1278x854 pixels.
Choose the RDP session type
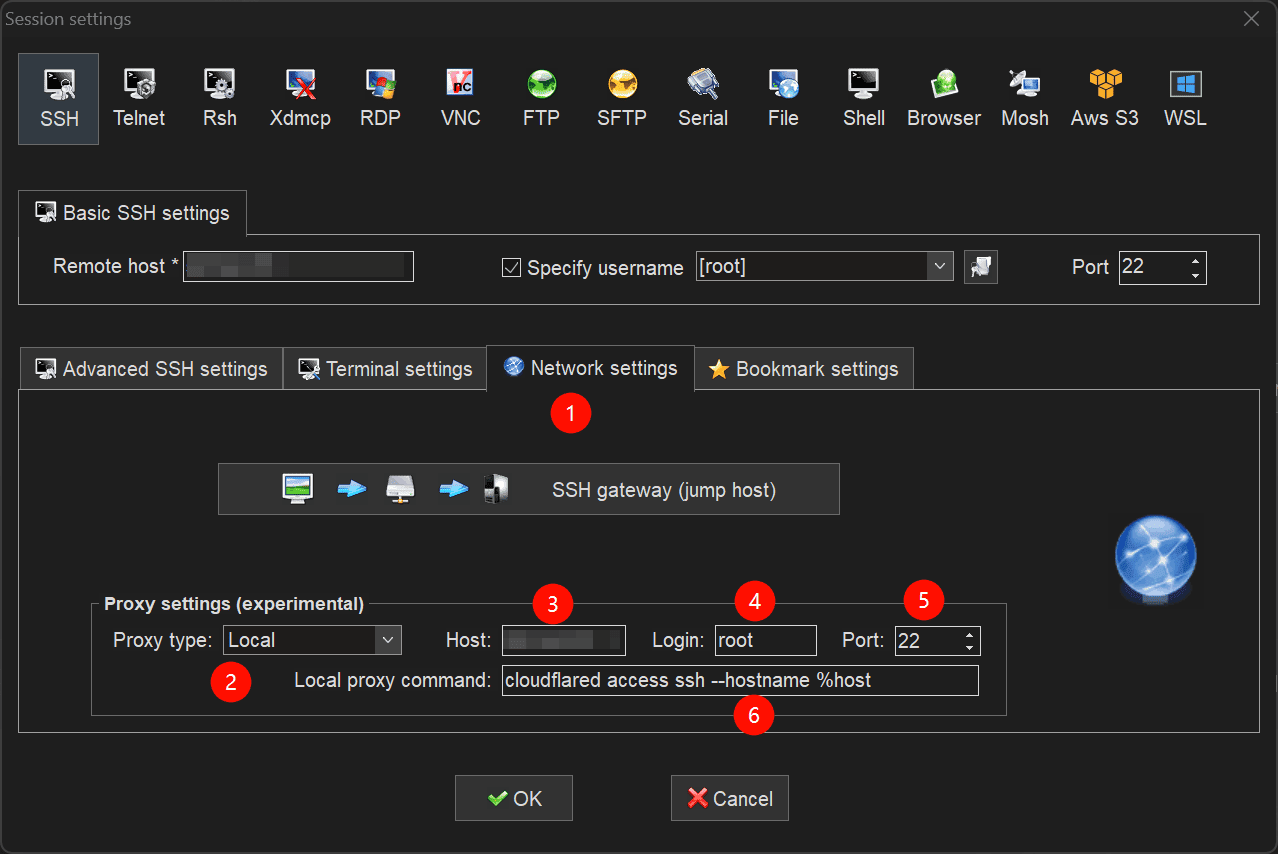click(x=380, y=98)
